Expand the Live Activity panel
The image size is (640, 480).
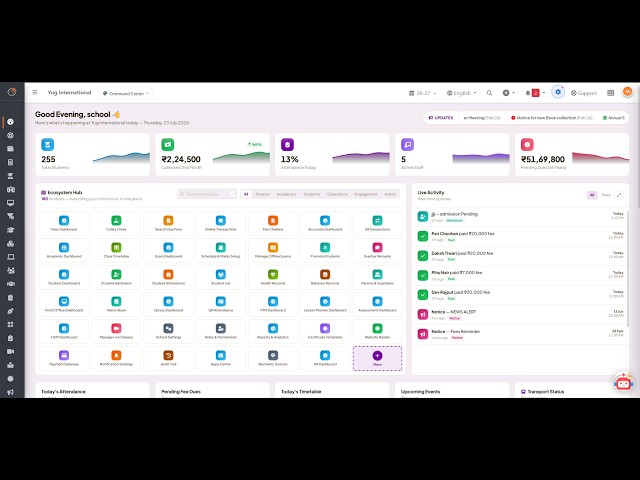[619, 195]
